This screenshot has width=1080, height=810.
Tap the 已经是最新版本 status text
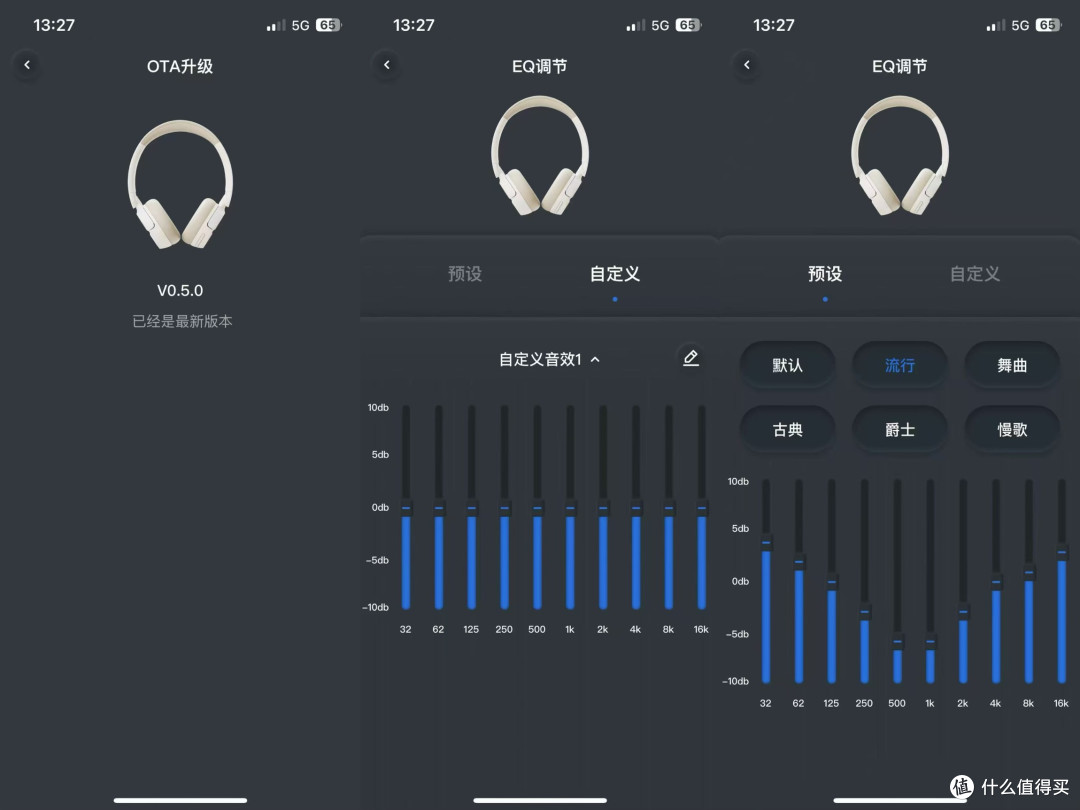coord(183,321)
